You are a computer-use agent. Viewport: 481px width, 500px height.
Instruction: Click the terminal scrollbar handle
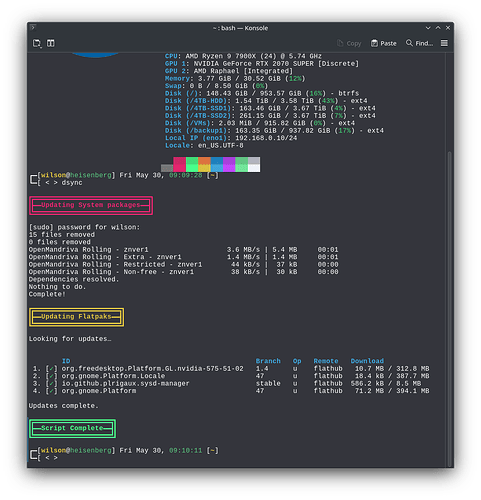click(449, 308)
